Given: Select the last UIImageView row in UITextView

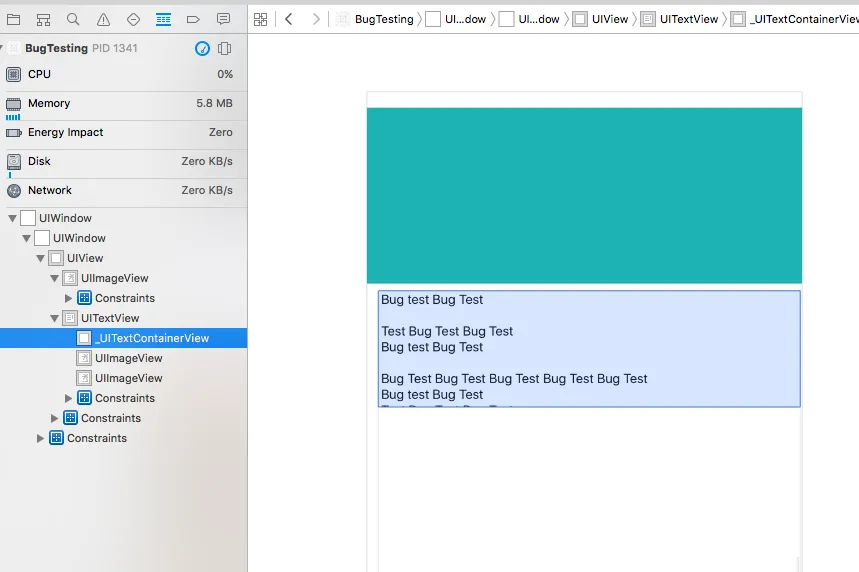Looking at the screenshot, I should coord(124,378).
